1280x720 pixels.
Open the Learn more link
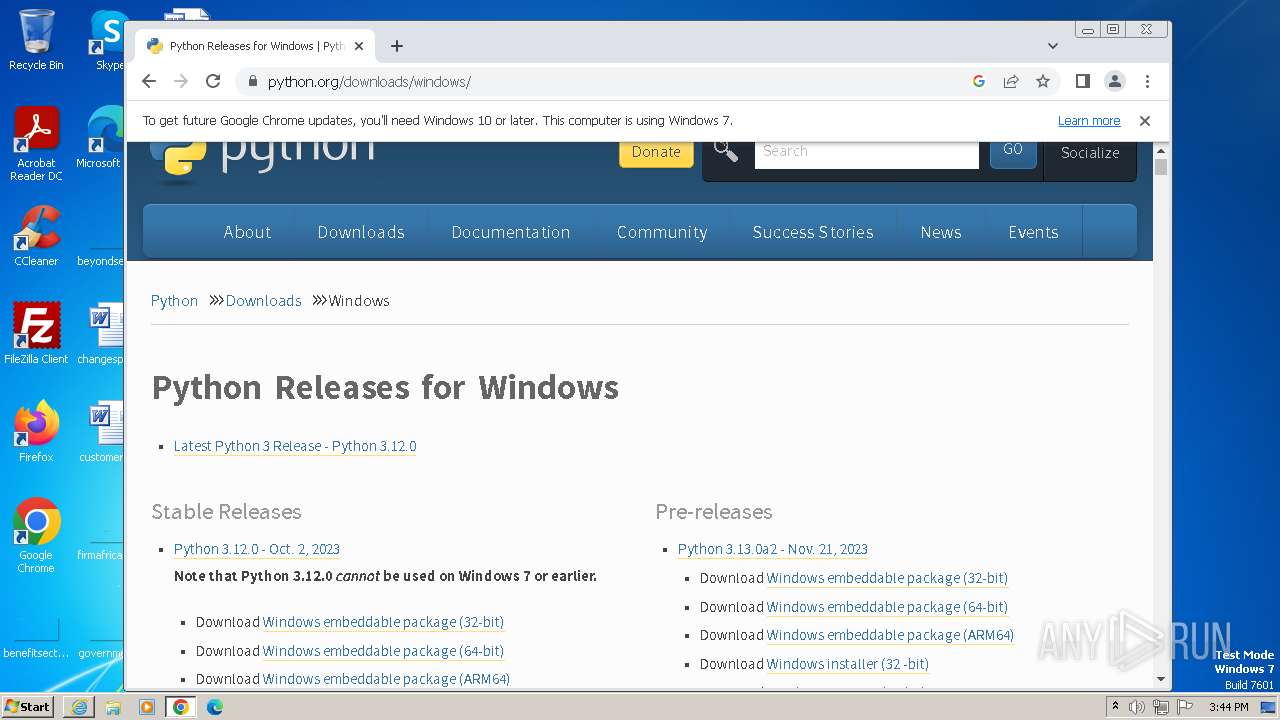pos(1089,121)
